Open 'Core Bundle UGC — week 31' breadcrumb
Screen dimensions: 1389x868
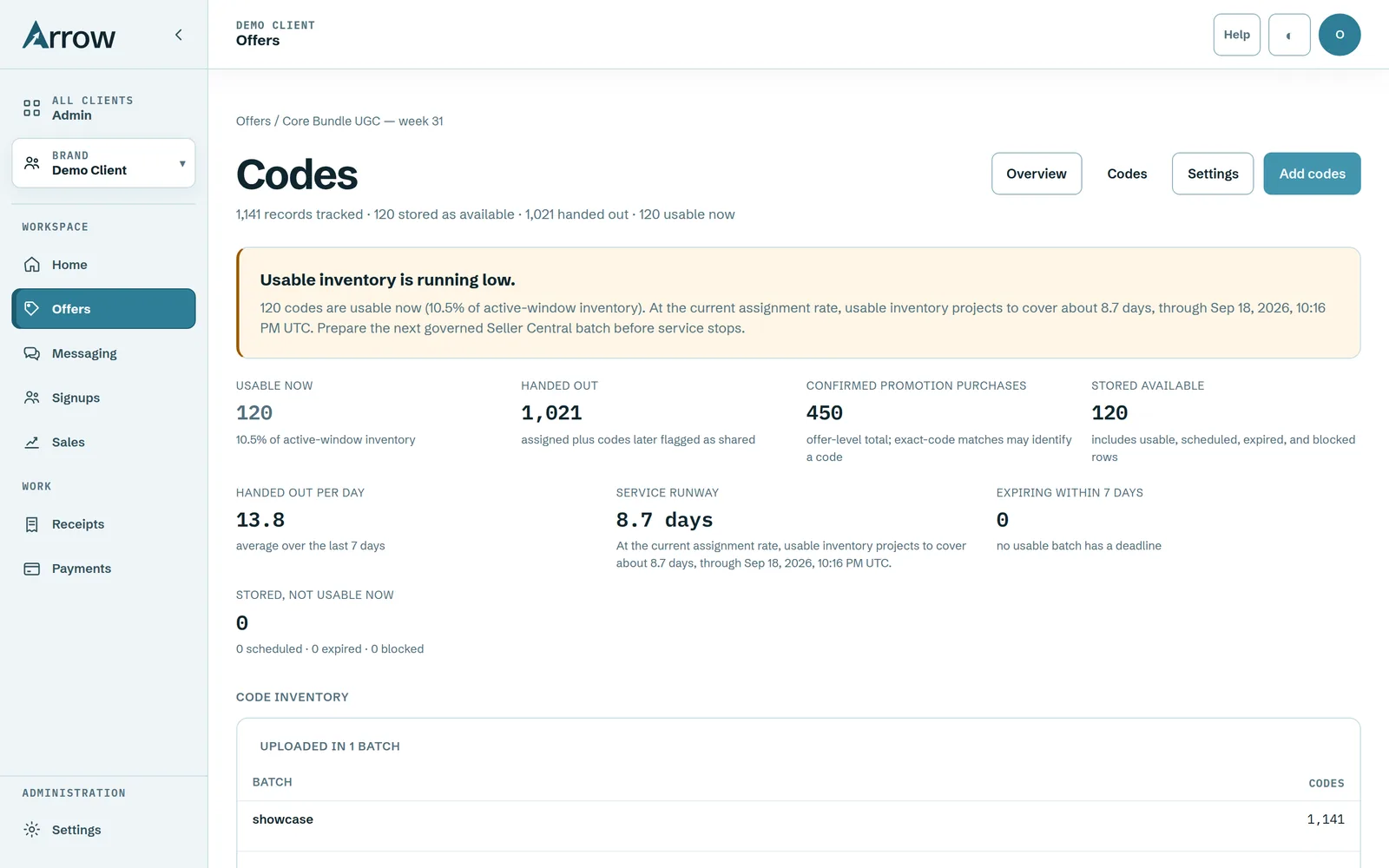[x=363, y=121]
